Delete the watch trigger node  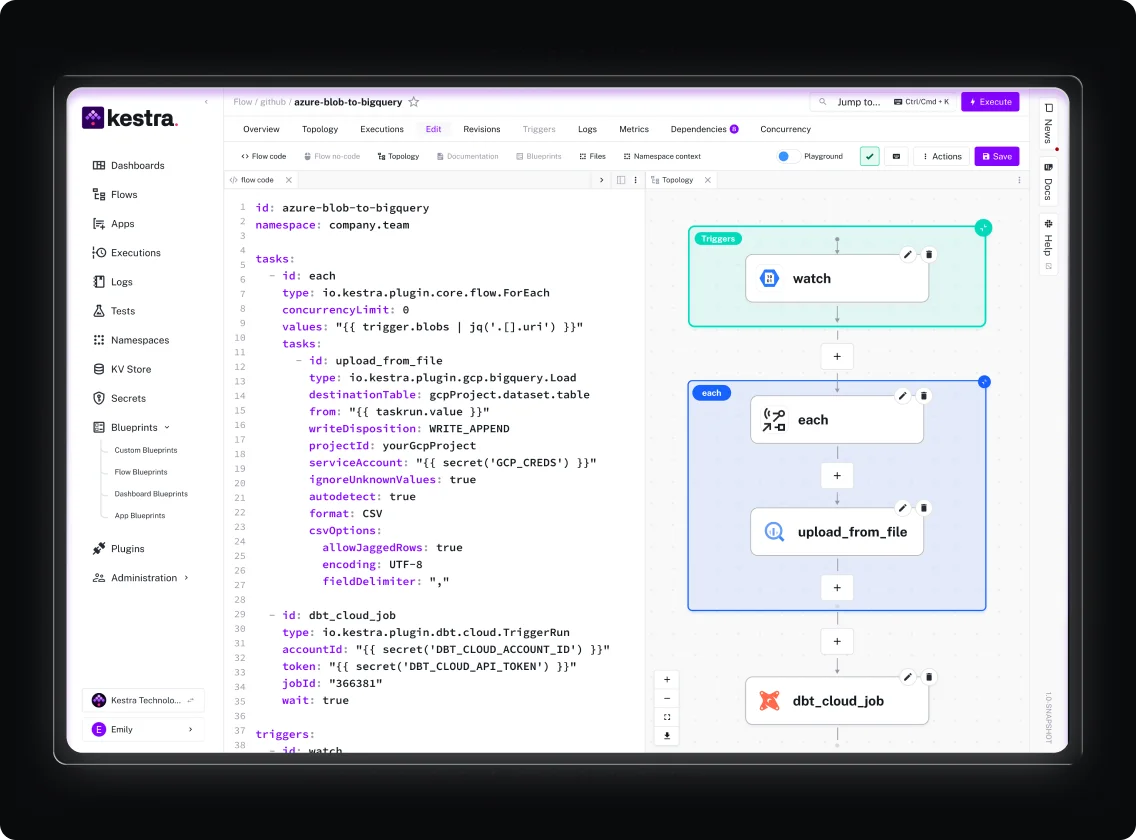tap(929, 254)
